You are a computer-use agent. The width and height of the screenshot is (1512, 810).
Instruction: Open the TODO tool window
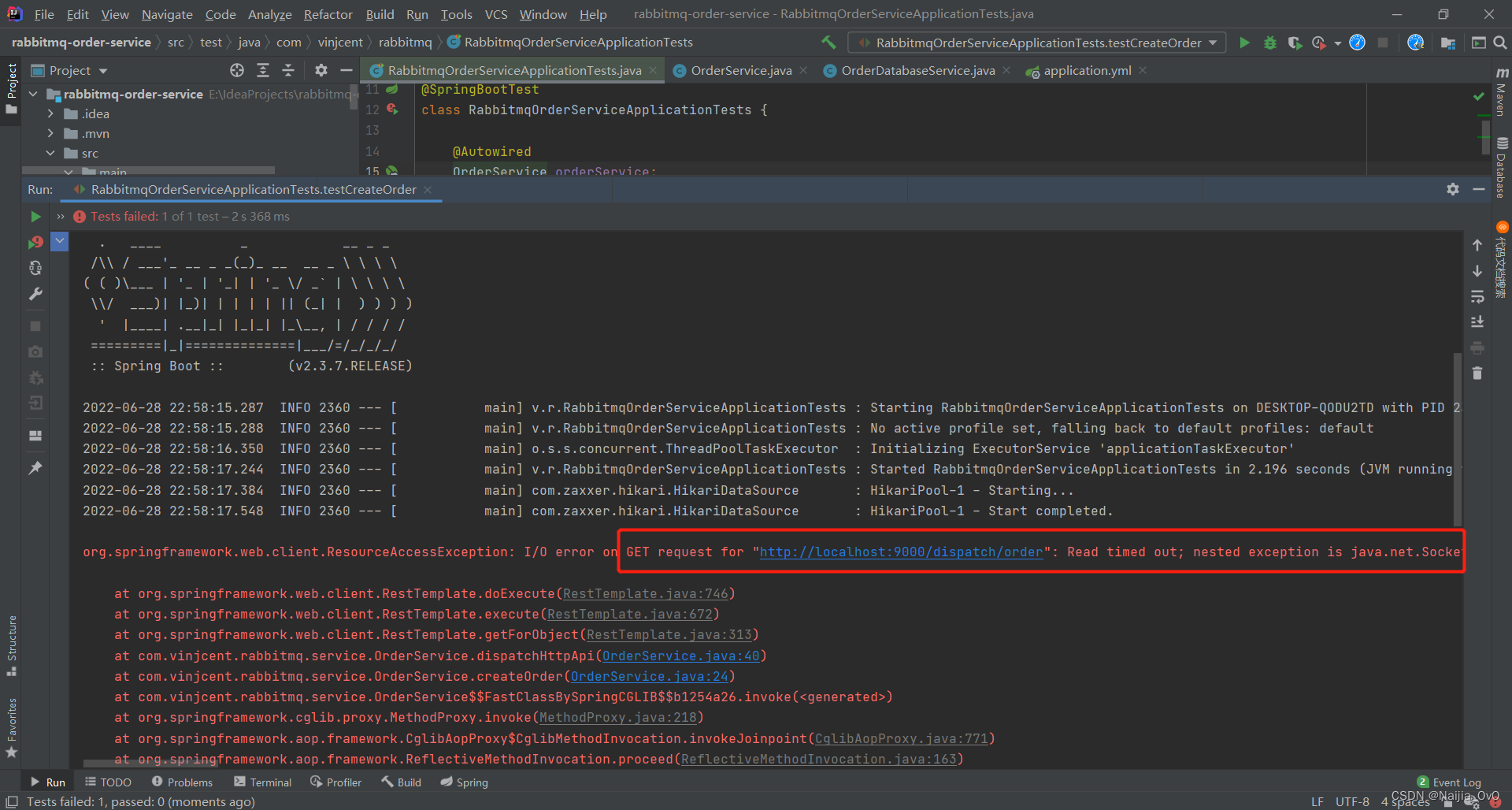(108, 782)
